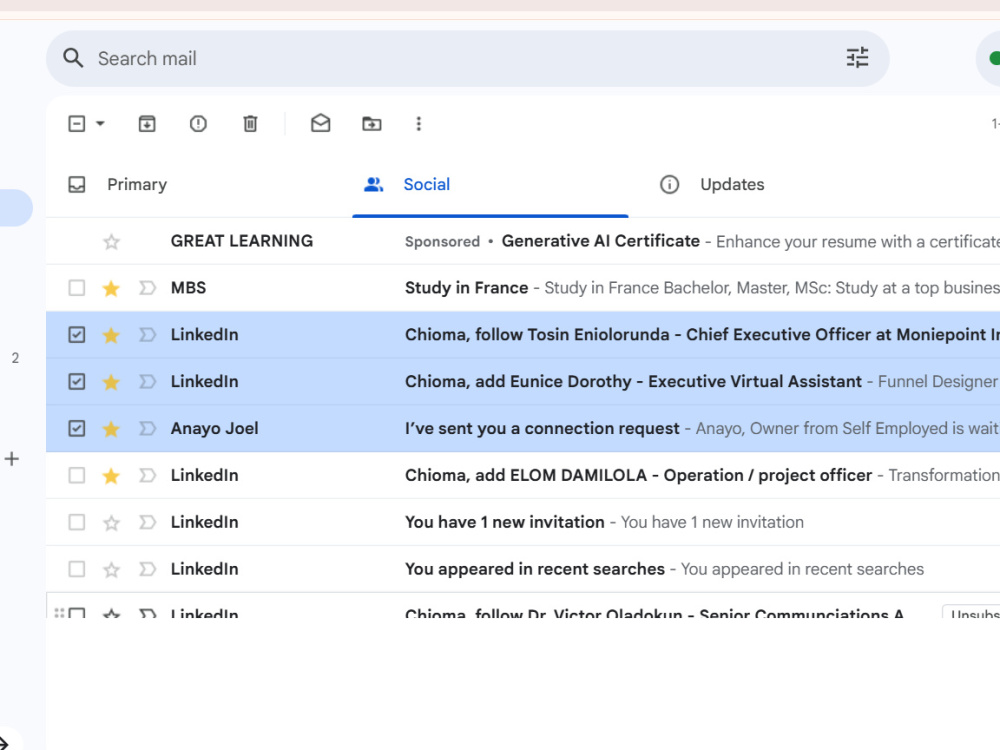The width and height of the screenshot is (1000, 750).
Task: Toggle importance marker on Eunice Dorothy email
Action: 147,381
